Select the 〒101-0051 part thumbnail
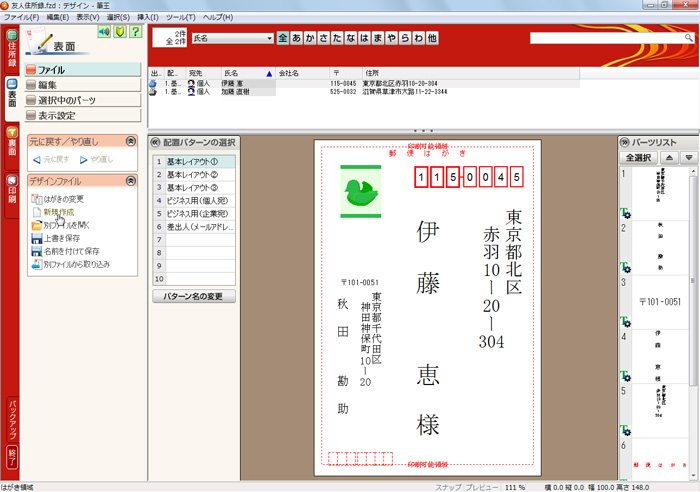 [658, 301]
